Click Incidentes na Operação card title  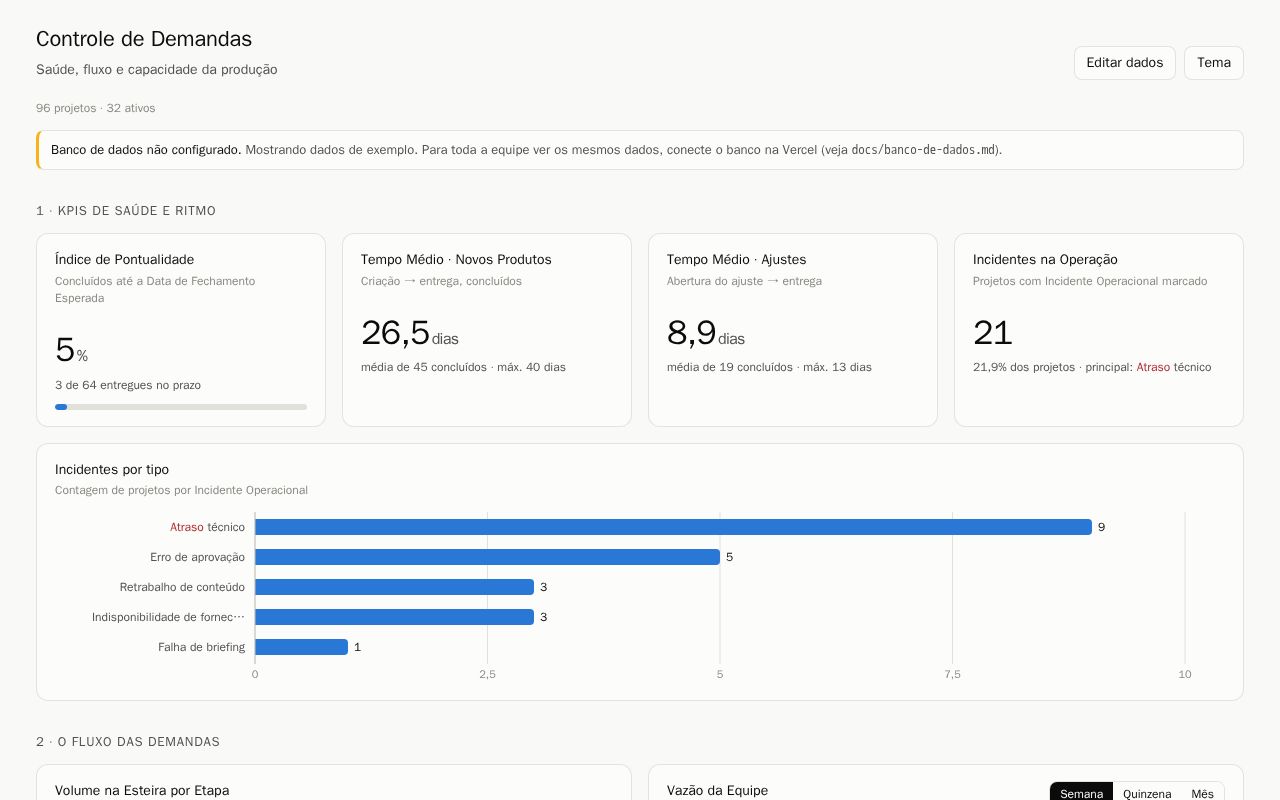[1045, 259]
